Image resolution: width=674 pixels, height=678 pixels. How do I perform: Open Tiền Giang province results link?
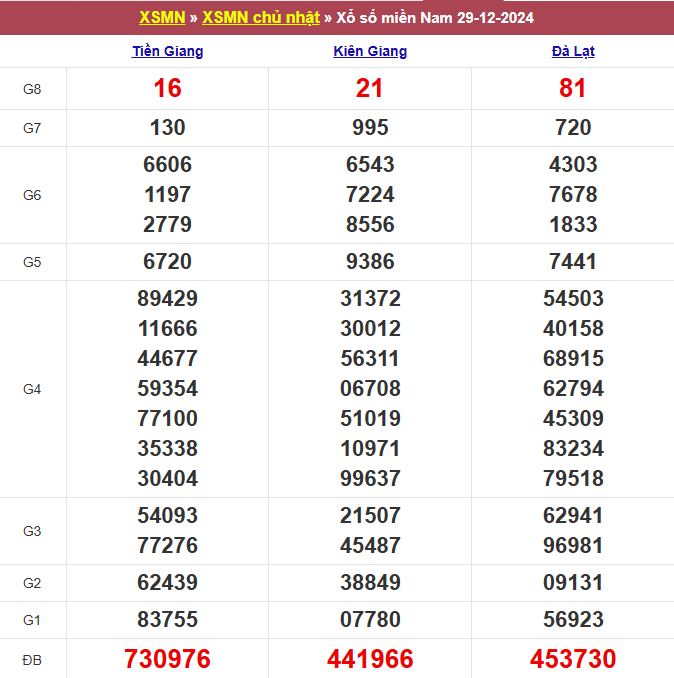tap(168, 51)
